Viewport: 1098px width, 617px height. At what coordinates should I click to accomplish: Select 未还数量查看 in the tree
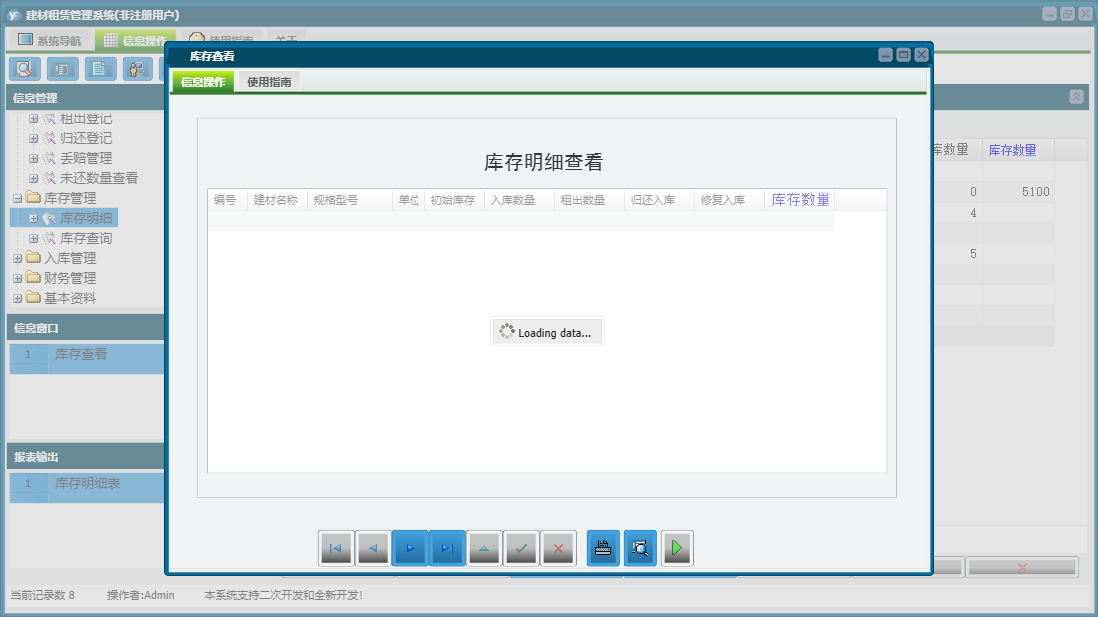[99, 178]
